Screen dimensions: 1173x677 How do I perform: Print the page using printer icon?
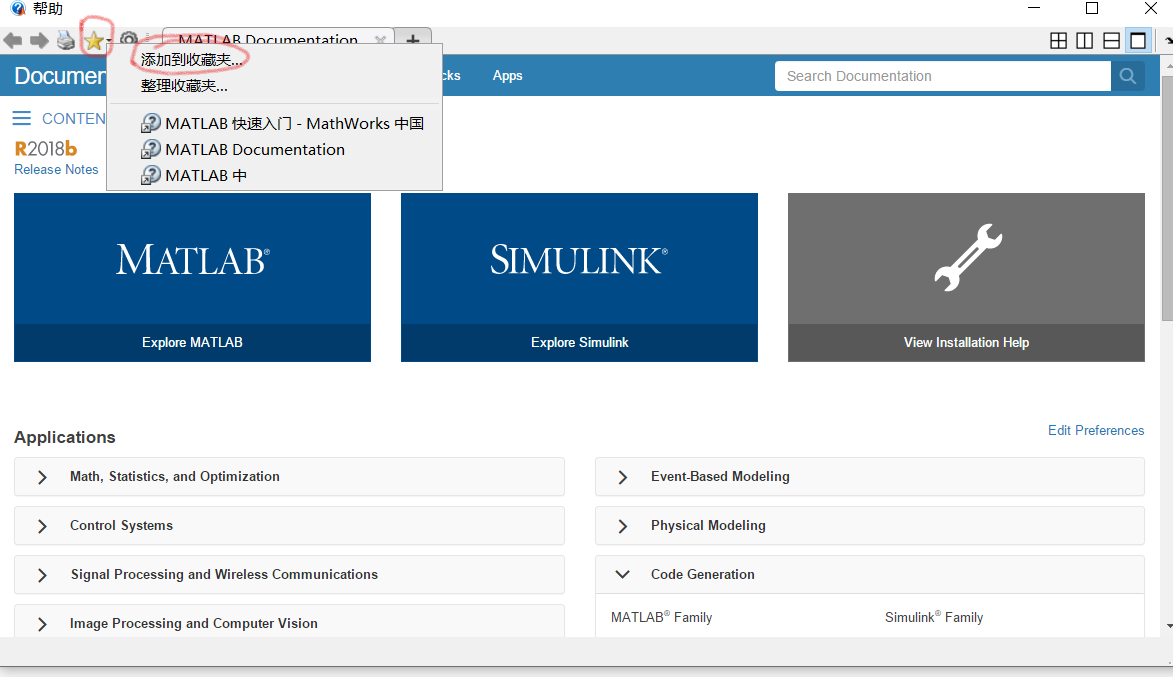[x=66, y=40]
